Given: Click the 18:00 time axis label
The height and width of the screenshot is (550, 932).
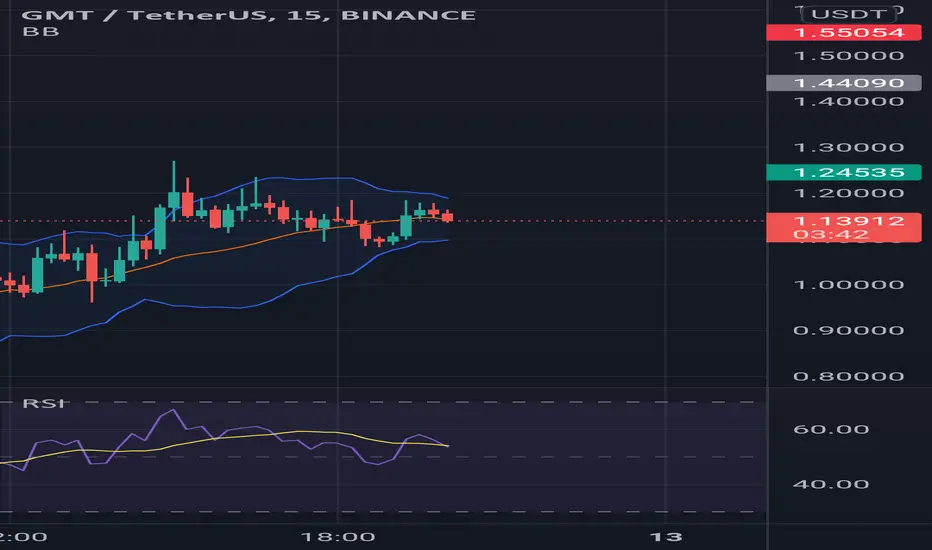Looking at the screenshot, I should (x=338, y=538).
